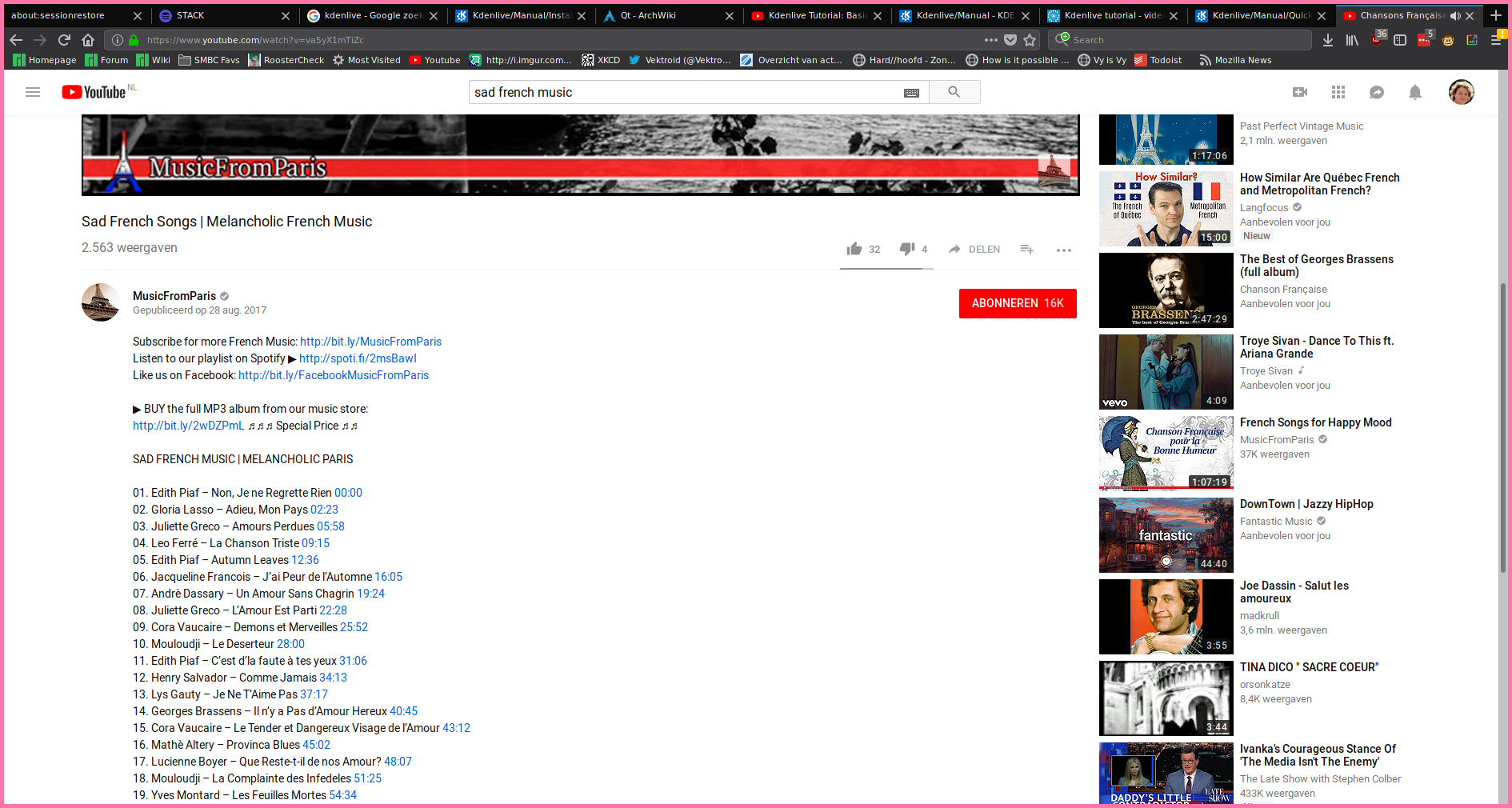
Task: Open French Songs for Happy Mood thumbnail
Action: (x=1166, y=453)
